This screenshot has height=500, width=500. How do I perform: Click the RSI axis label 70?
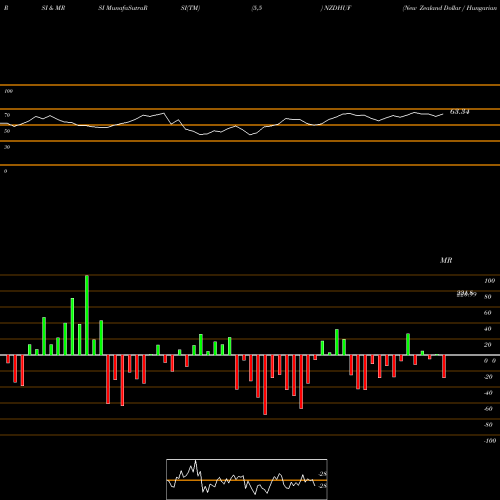(7, 115)
